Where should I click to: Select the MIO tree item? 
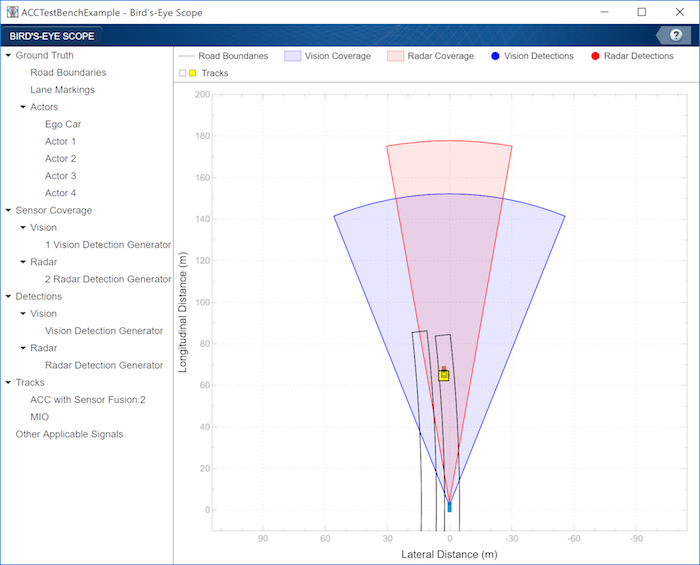[x=39, y=417]
